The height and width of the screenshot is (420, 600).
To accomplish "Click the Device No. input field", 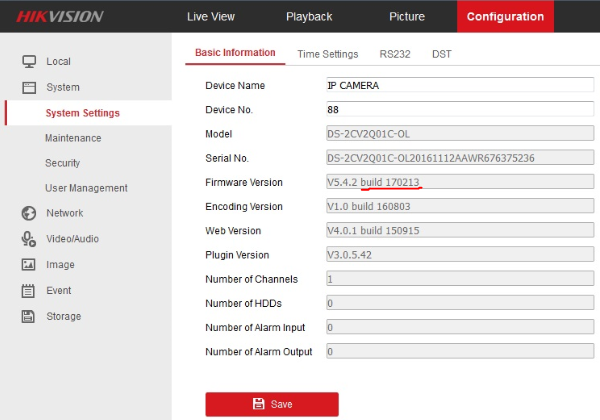I will click(460, 109).
